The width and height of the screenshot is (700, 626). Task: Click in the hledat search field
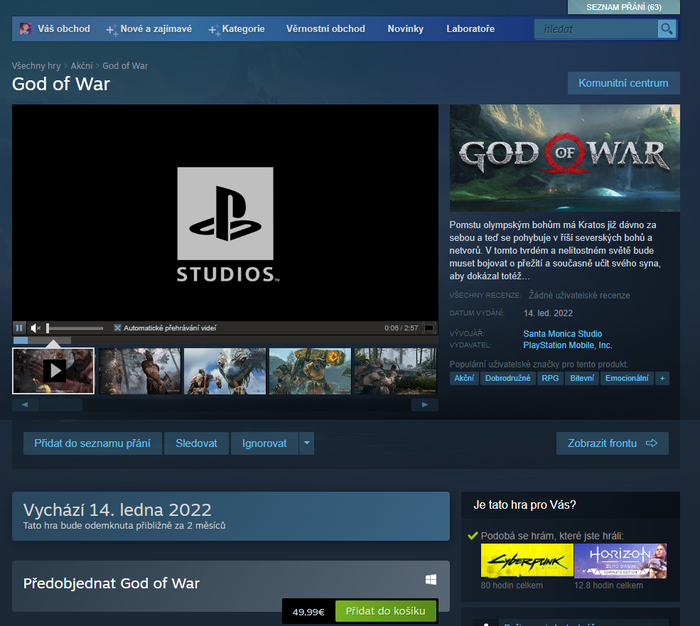point(596,29)
